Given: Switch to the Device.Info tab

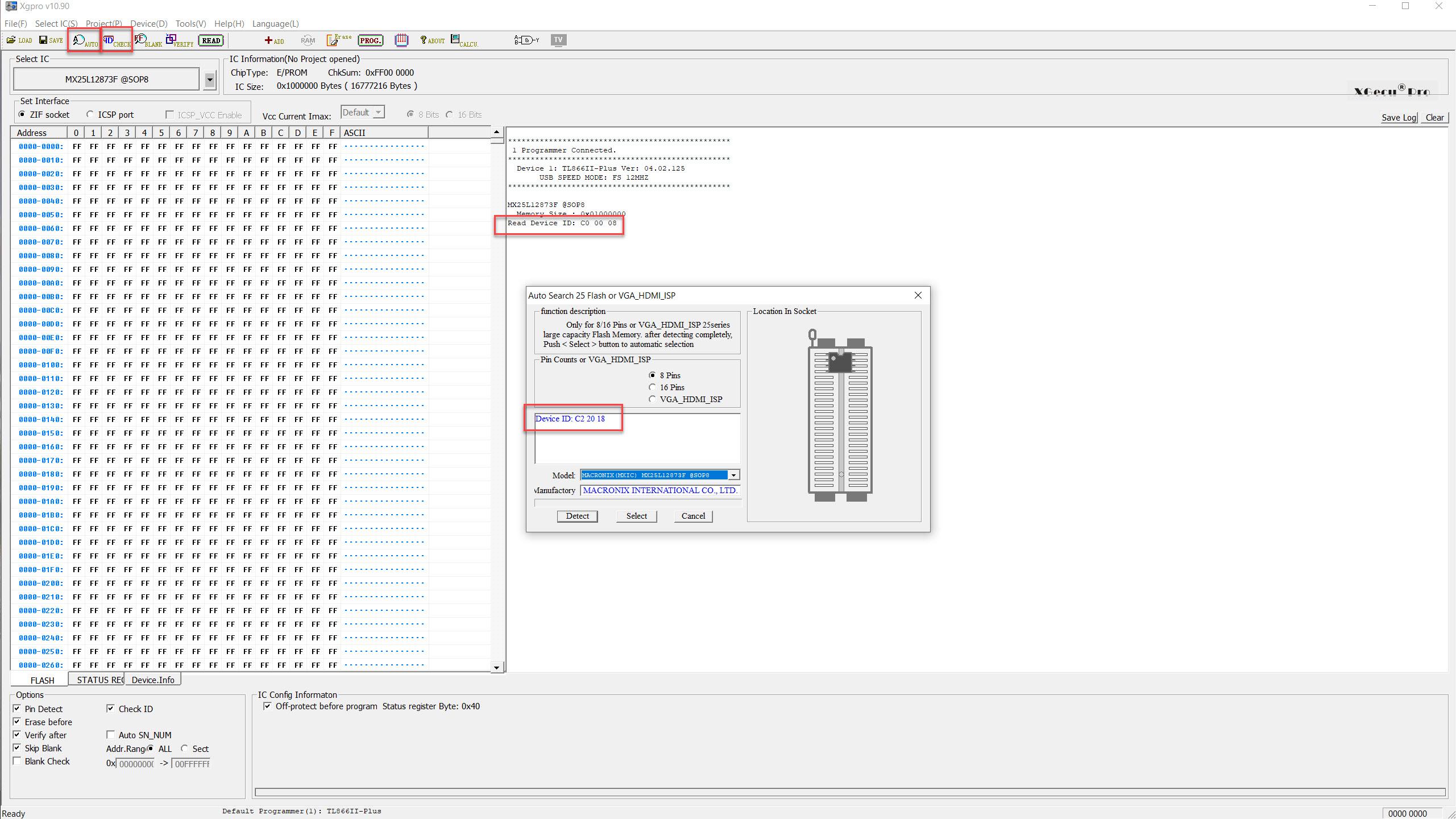Looking at the screenshot, I should coord(153,680).
